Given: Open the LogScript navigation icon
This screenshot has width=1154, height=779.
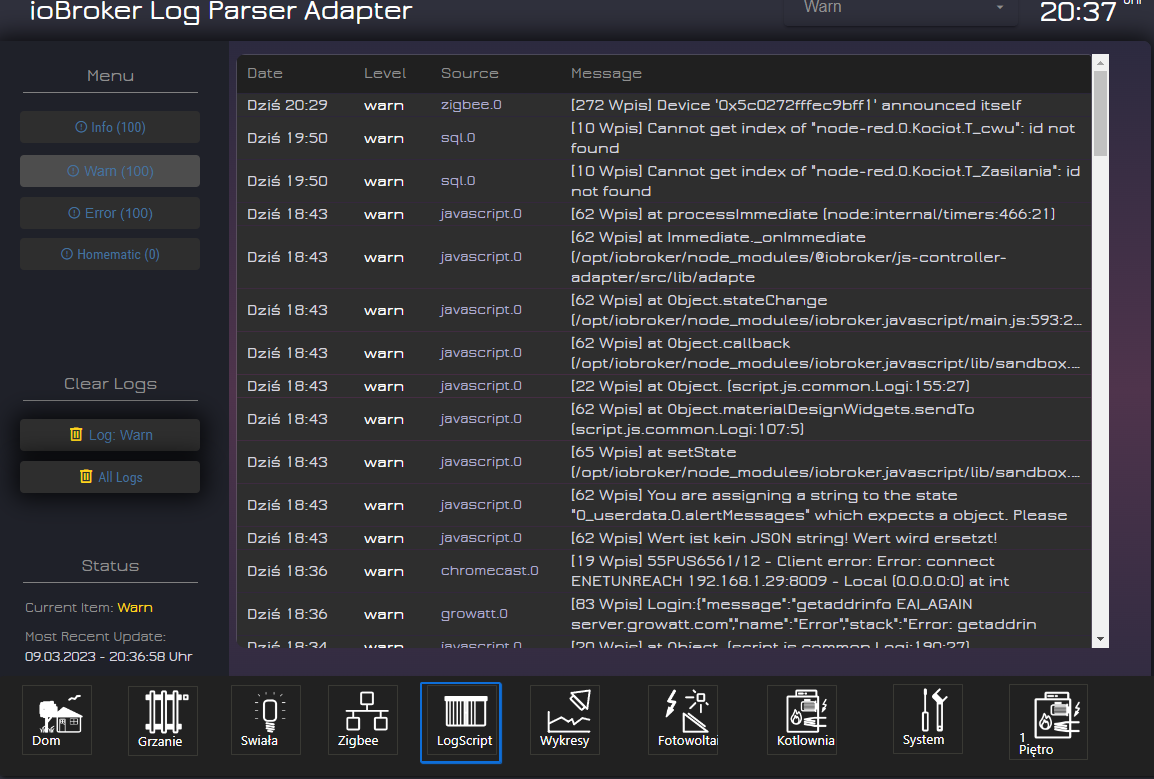Looking at the screenshot, I should click(x=461, y=722).
